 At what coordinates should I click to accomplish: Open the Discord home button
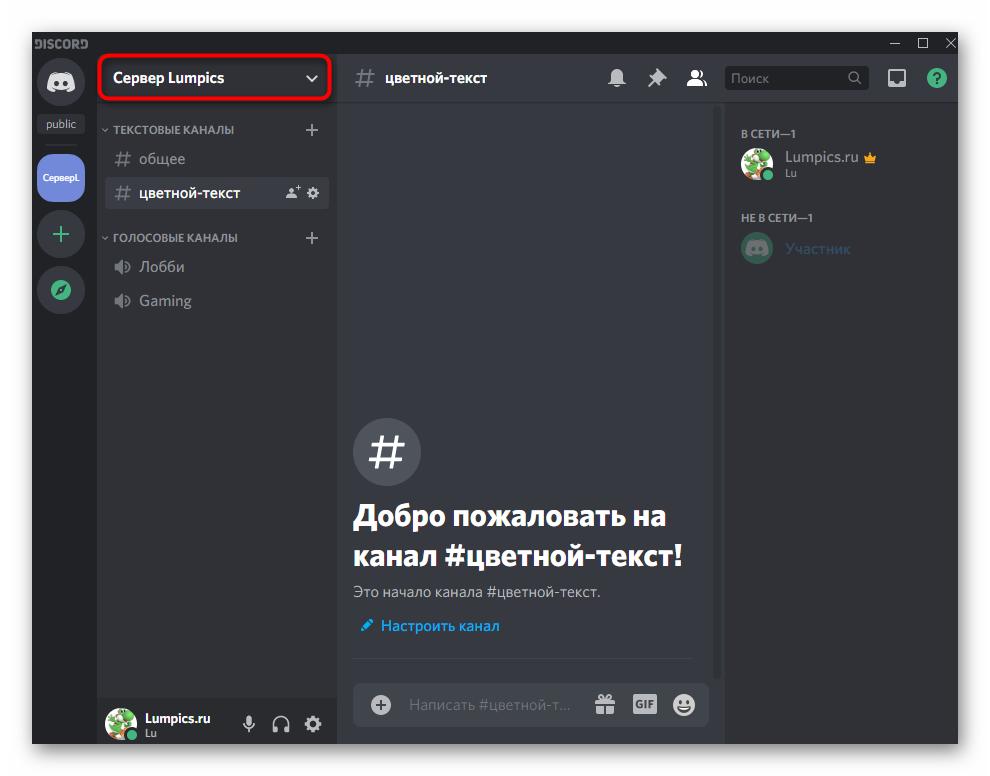coord(61,81)
